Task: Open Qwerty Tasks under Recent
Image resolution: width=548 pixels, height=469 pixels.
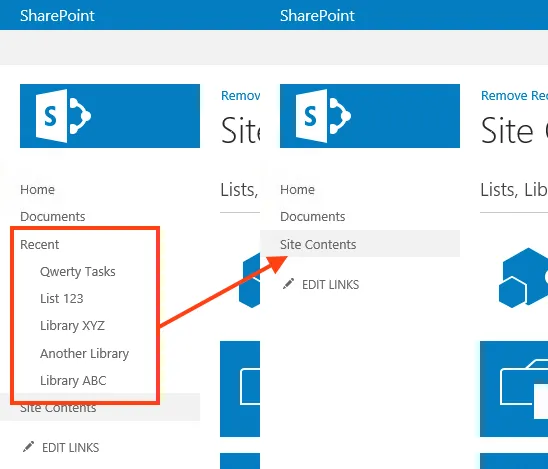Action: coord(78,272)
